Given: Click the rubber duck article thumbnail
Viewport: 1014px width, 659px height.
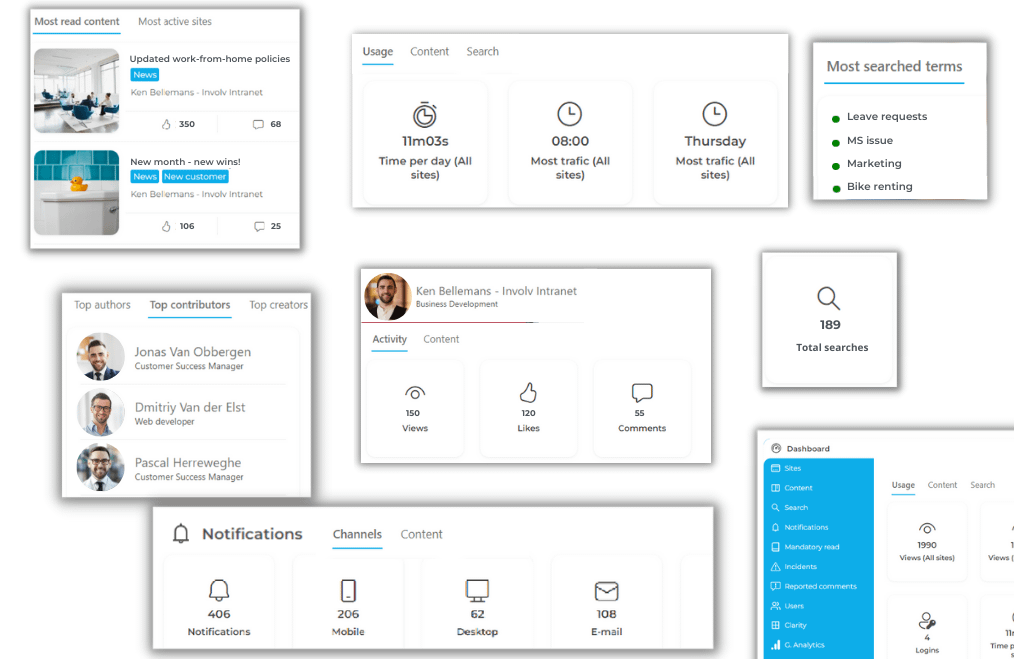Looking at the screenshot, I should [76, 192].
